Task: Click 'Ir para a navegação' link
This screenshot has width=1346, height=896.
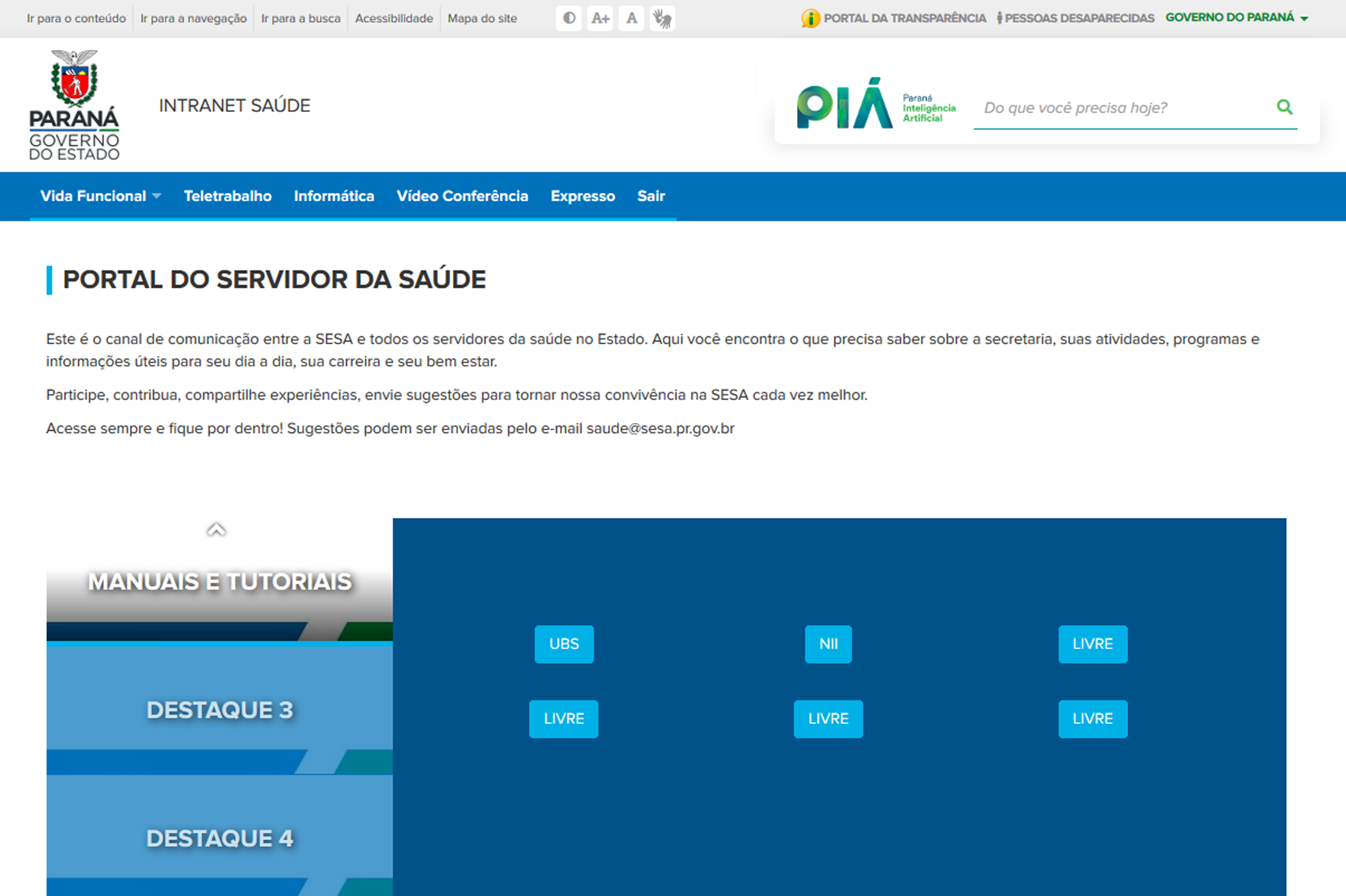Action: (x=193, y=18)
